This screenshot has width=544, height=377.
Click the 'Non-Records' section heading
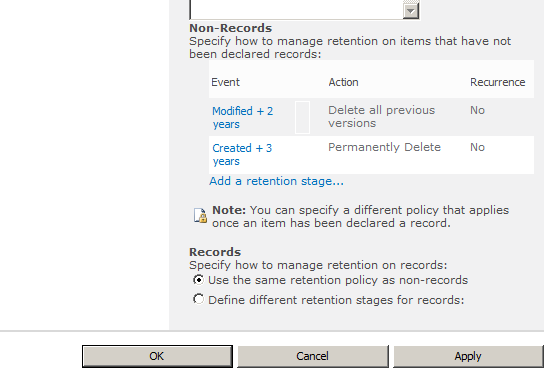(230, 28)
